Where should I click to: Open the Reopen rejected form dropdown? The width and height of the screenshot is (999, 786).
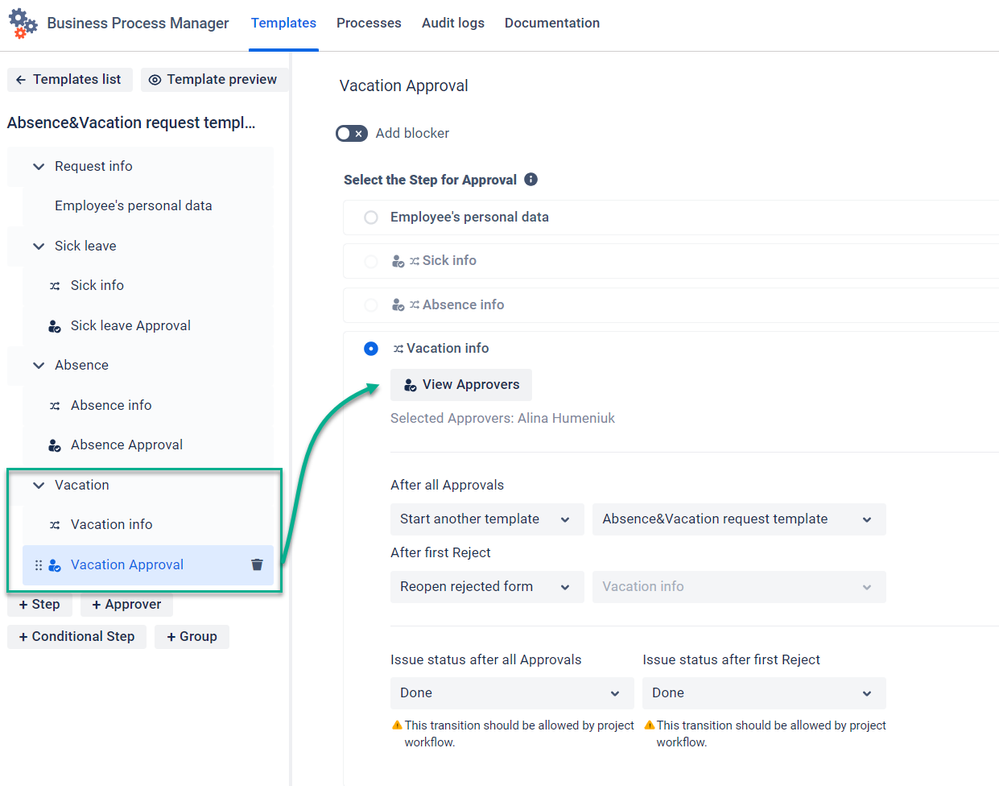pyautogui.click(x=487, y=587)
